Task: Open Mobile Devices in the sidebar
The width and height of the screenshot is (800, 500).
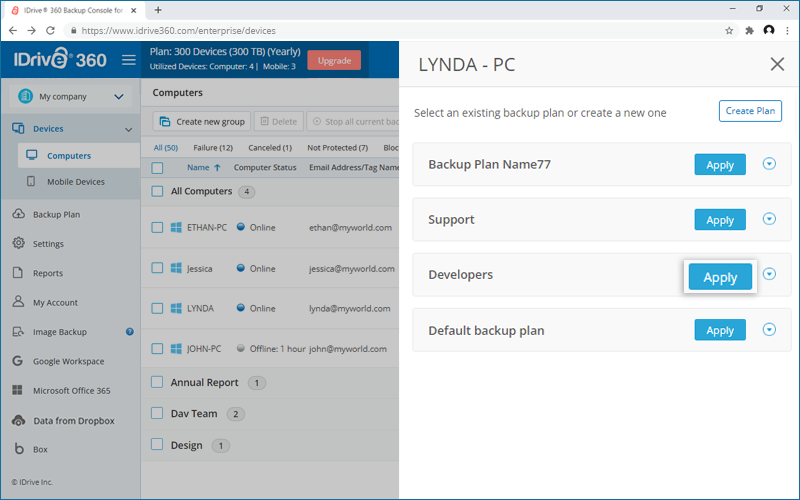Action: point(76,182)
